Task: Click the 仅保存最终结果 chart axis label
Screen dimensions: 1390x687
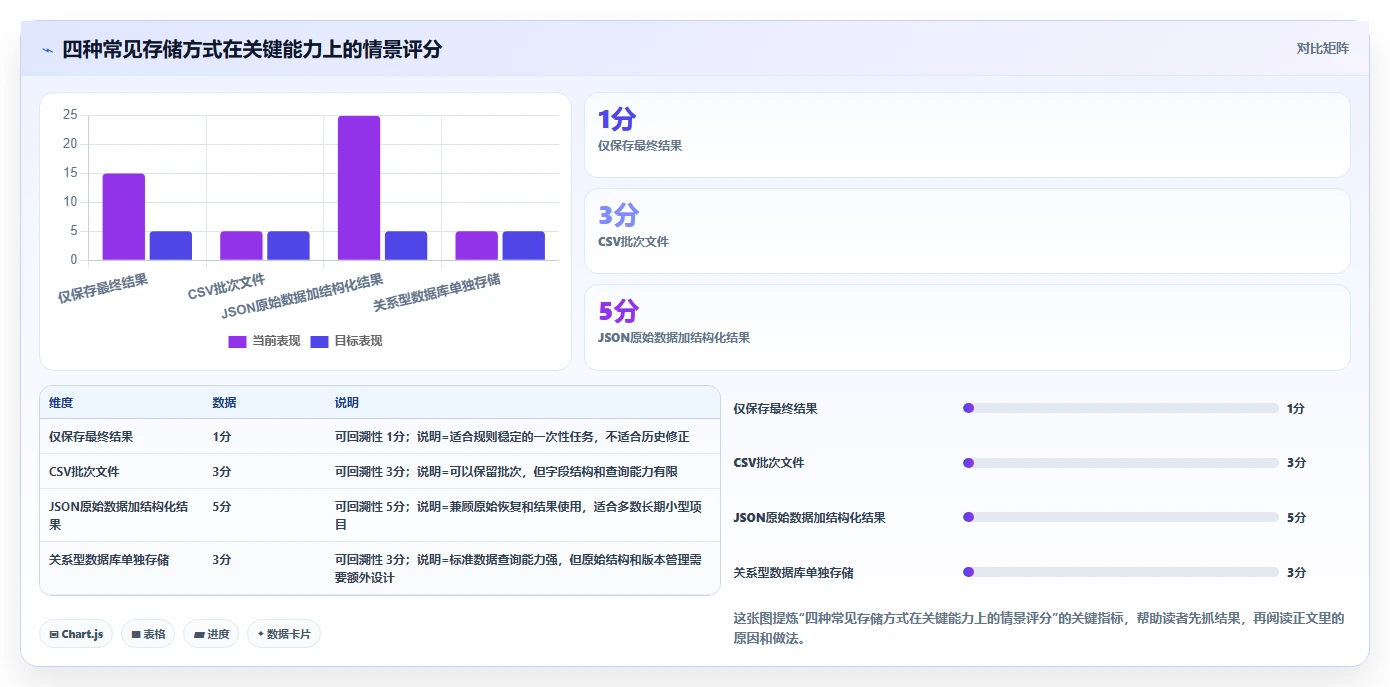Action: coord(103,288)
